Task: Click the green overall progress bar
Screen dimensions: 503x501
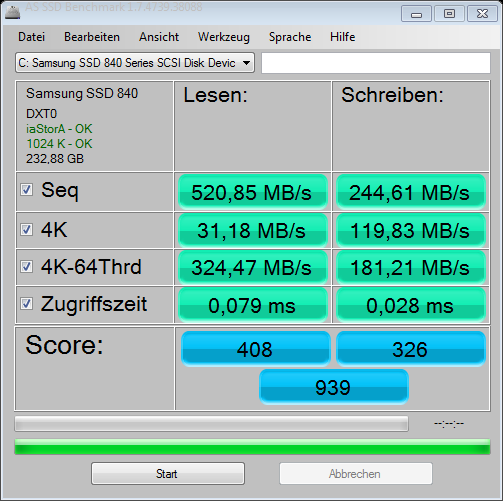Action: click(252, 447)
